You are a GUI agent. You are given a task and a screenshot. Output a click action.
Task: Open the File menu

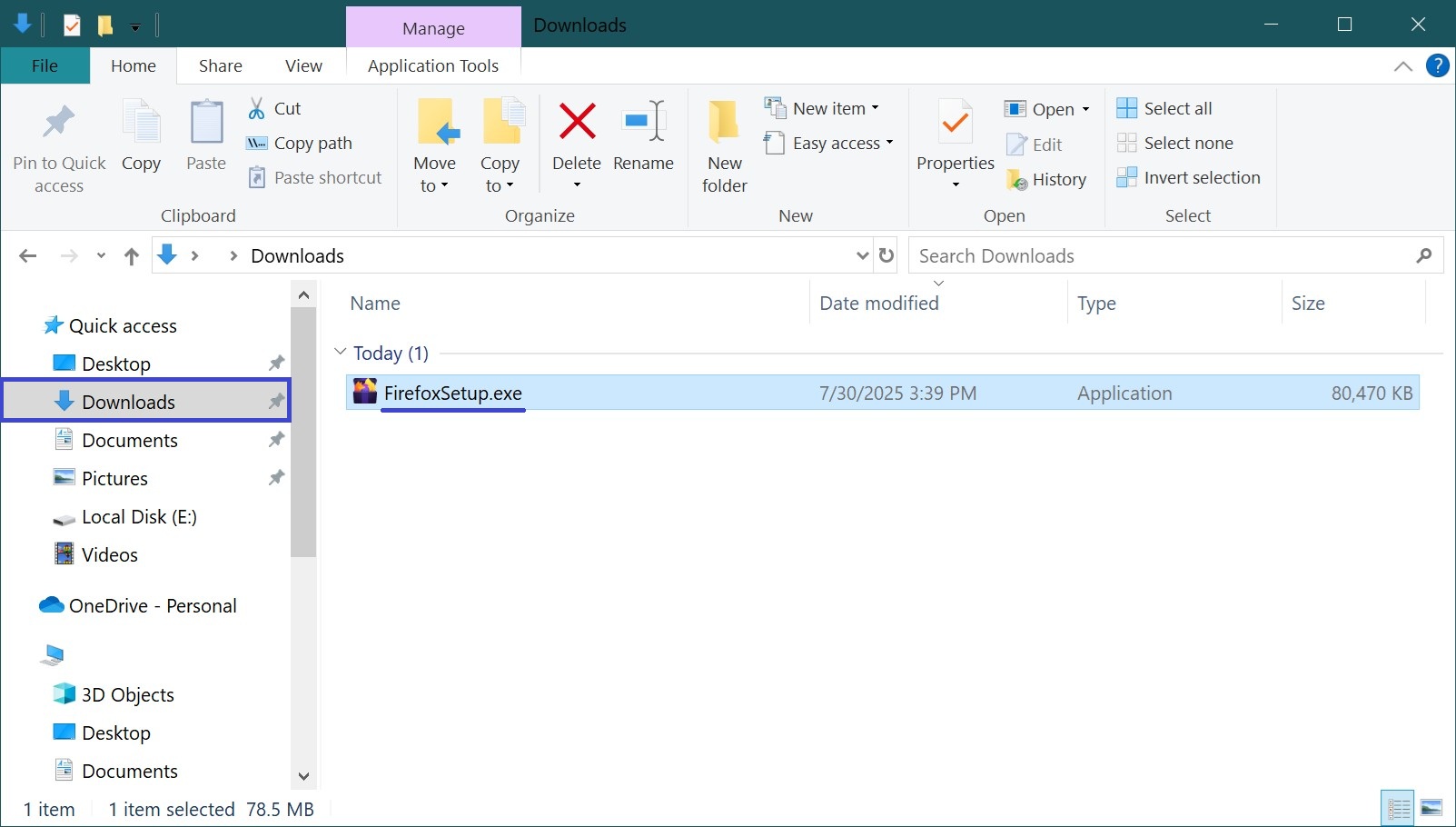45,65
